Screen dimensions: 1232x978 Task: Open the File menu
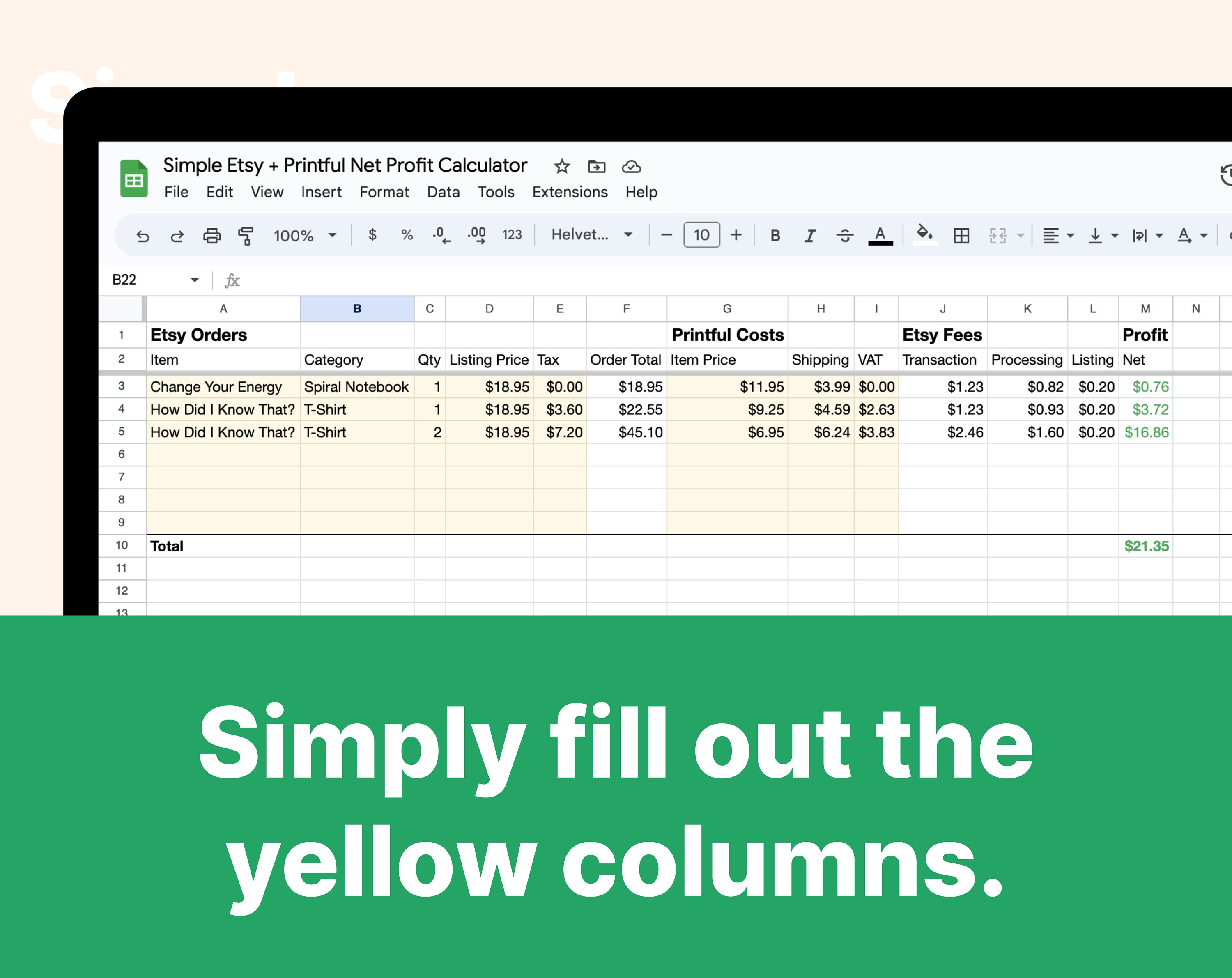click(176, 192)
